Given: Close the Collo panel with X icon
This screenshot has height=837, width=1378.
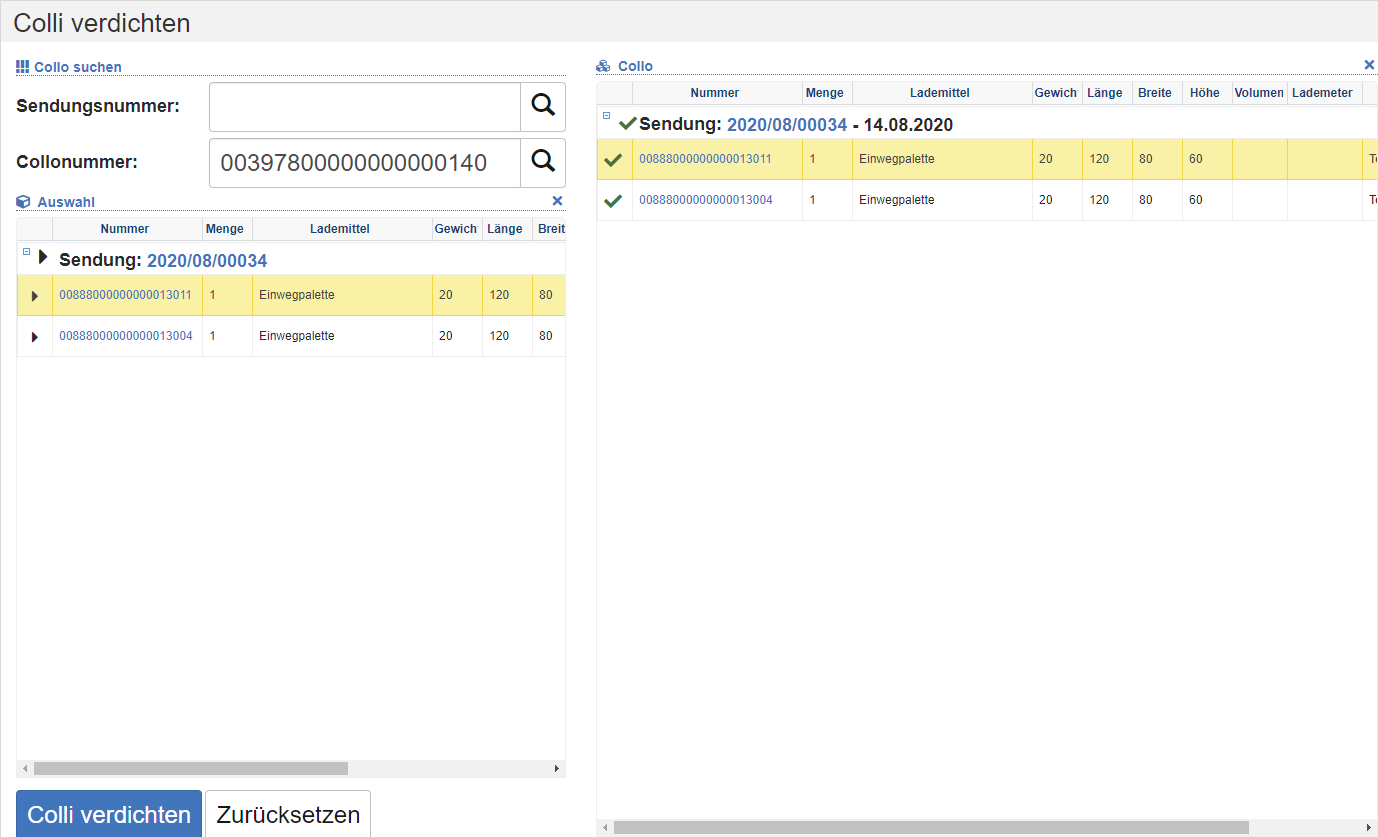Looking at the screenshot, I should (x=1369, y=65).
